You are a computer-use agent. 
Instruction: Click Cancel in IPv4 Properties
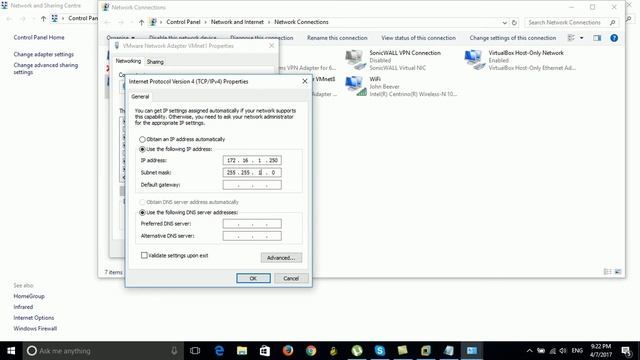(x=291, y=278)
